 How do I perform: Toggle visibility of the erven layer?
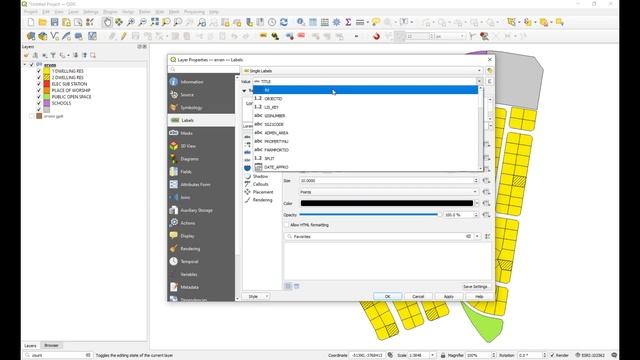(32, 64)
